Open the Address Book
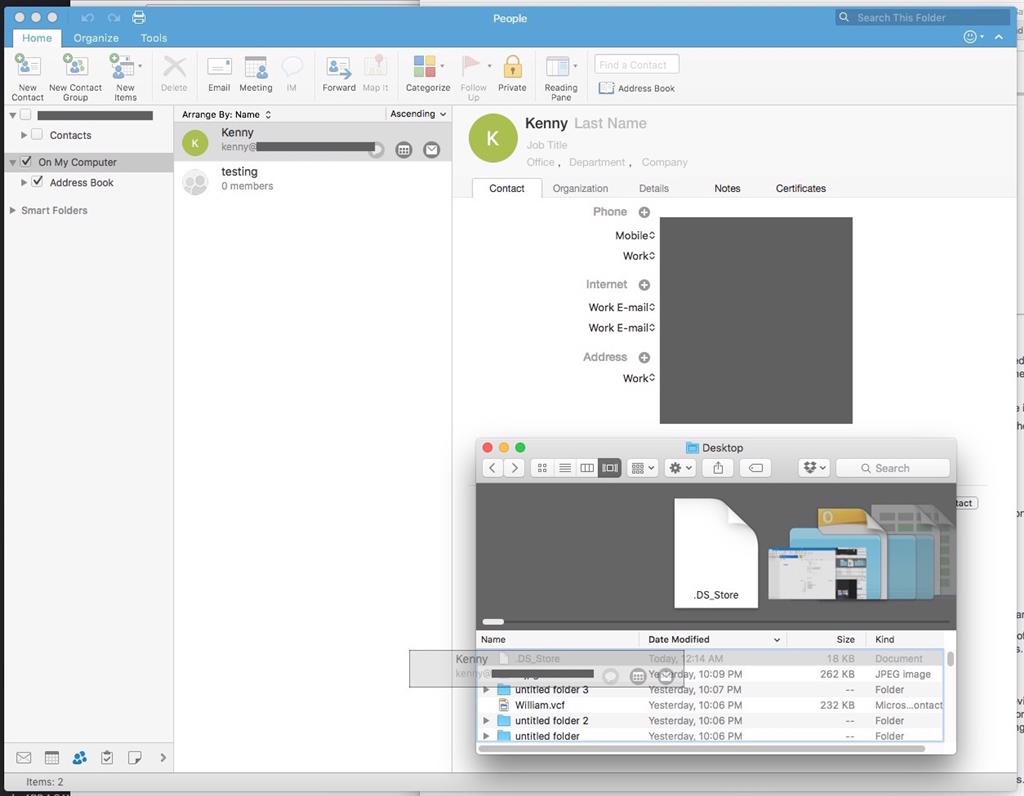Image resolution: width=1024 pixels, height=796 pixels. pos(637,88)
